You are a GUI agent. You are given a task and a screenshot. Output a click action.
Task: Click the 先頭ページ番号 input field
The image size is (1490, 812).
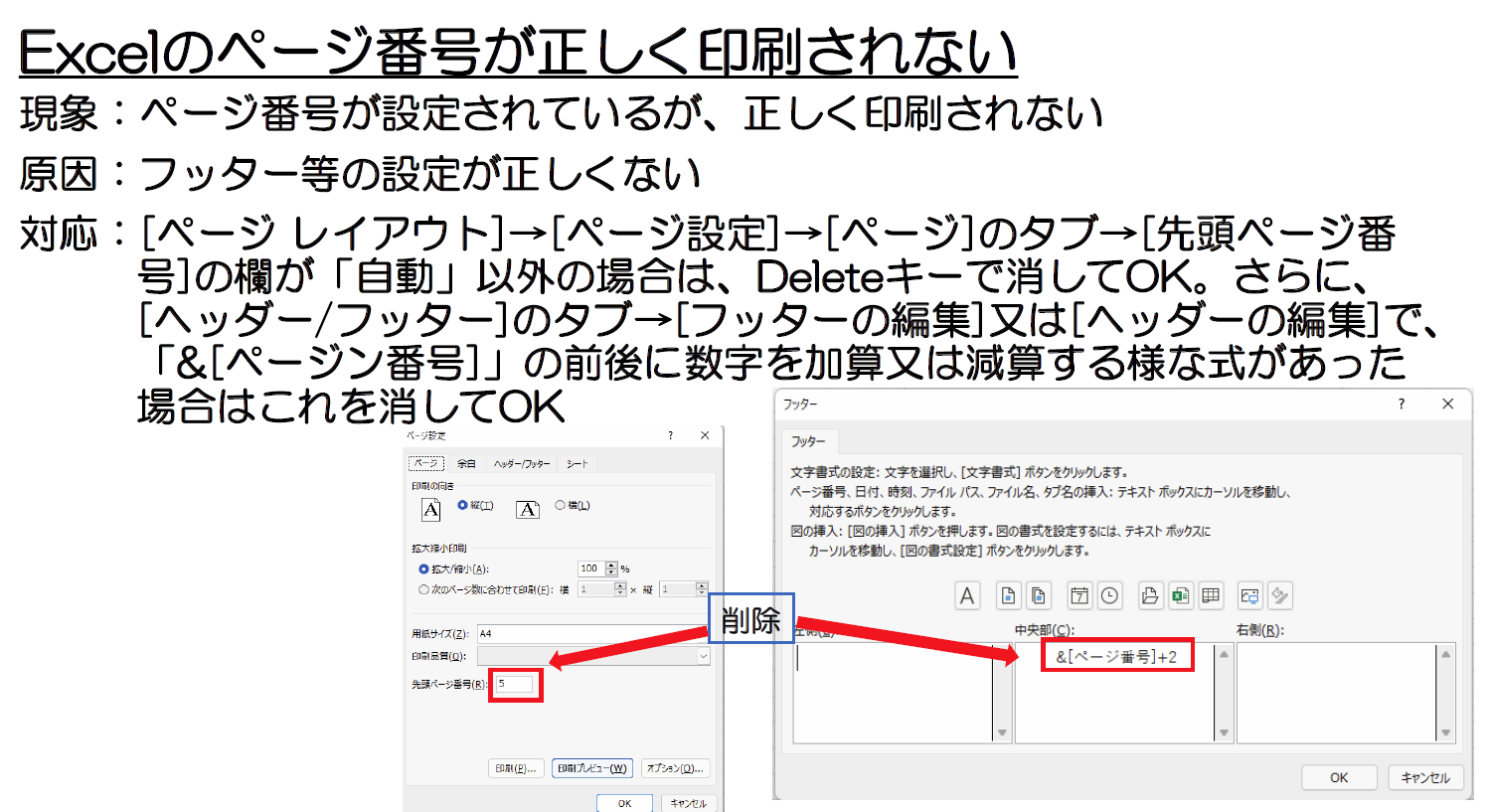click(515, 684)
